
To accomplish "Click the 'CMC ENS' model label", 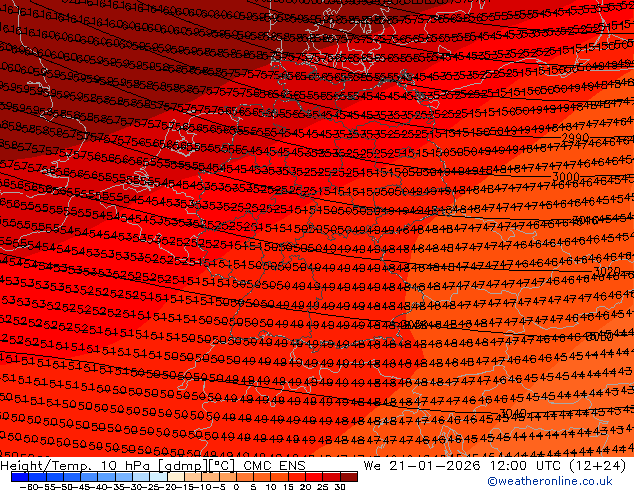I will [275, 466].
